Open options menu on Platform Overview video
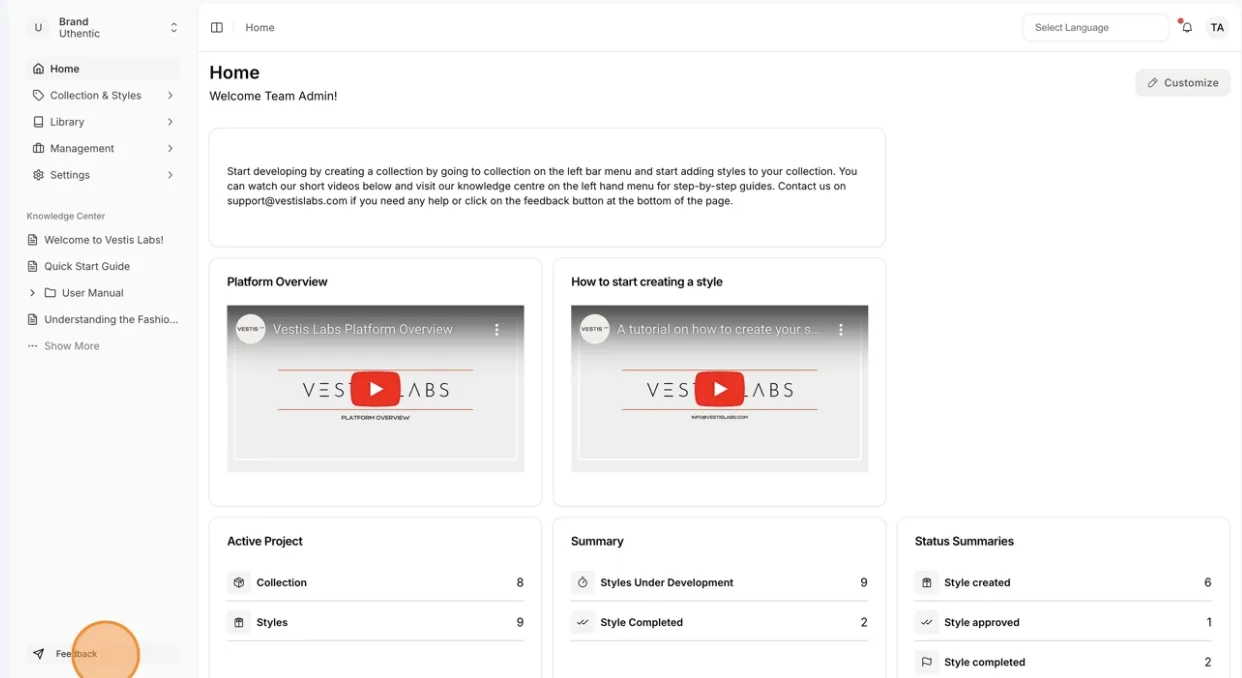1242x678 pixels. (496, 329)
